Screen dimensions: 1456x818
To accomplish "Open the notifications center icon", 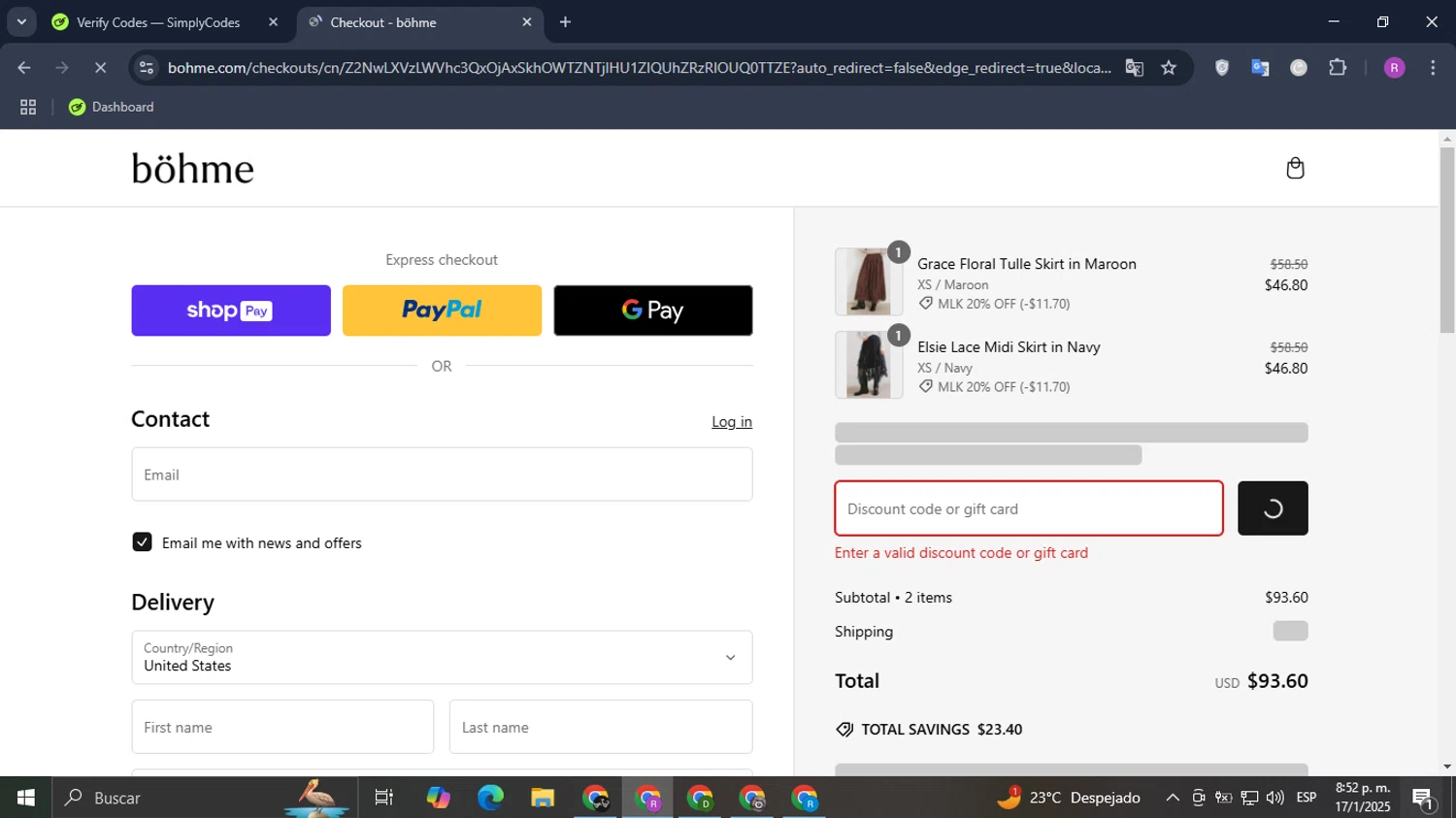I will 1424,799.
